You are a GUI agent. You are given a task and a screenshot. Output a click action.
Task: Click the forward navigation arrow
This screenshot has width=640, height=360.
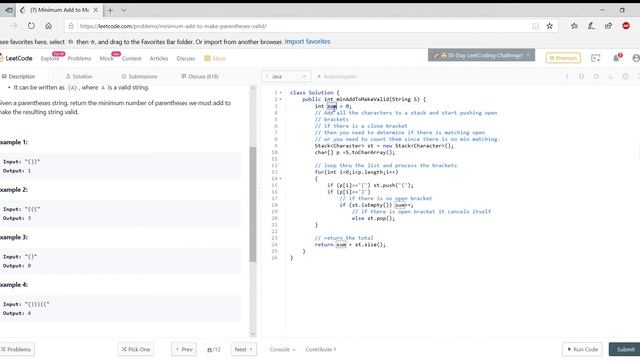coord(13,26)
